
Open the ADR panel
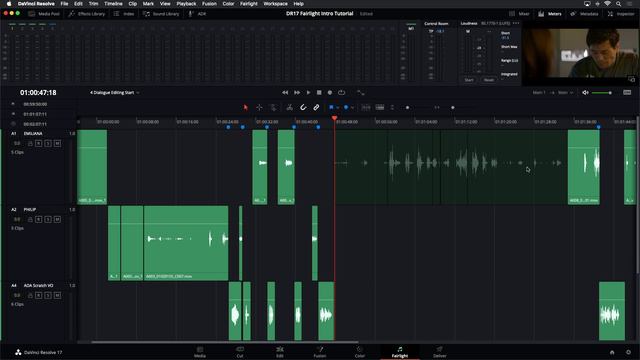click(x=197, y=13)
